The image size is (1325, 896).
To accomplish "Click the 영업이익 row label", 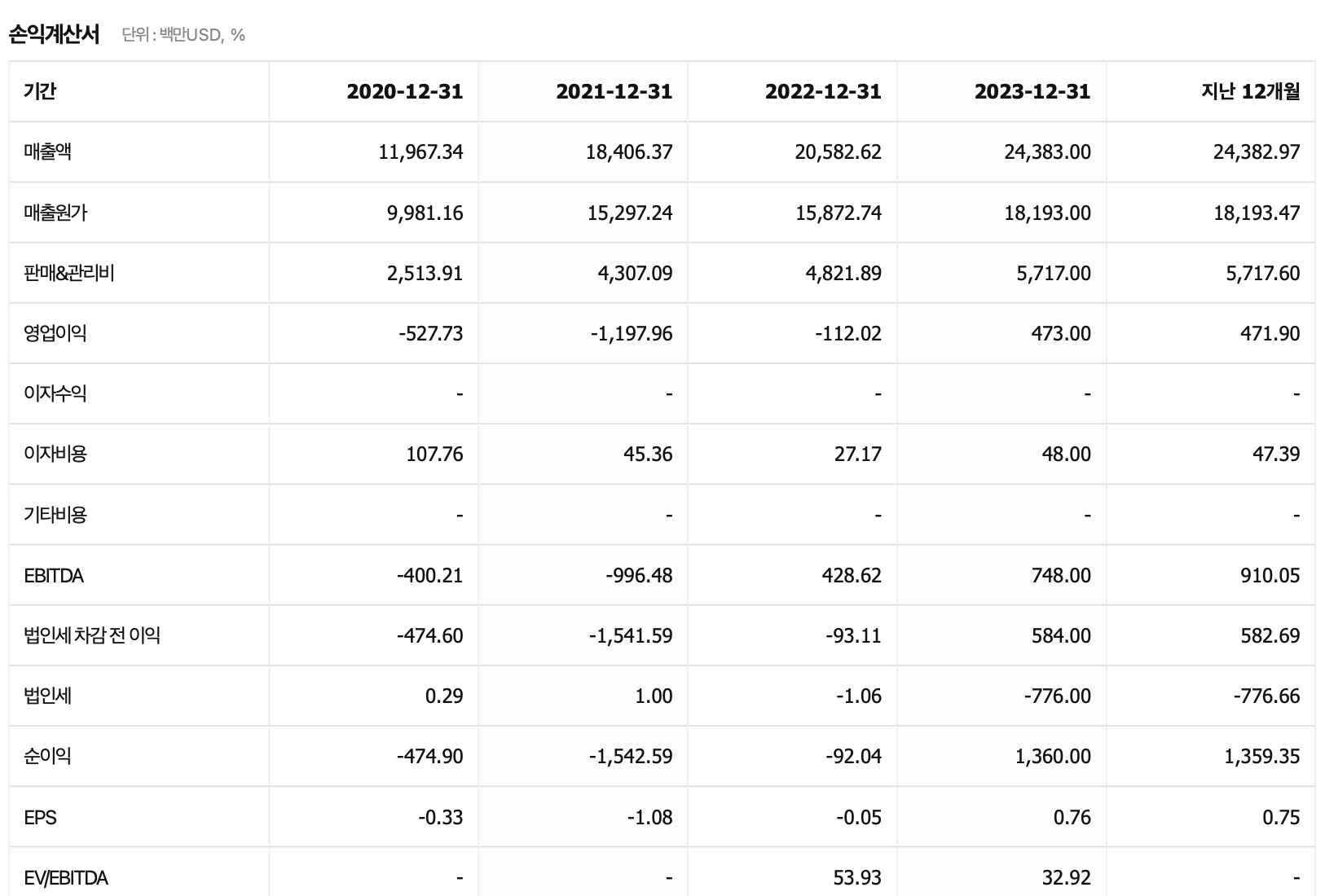I will point(55,333).
